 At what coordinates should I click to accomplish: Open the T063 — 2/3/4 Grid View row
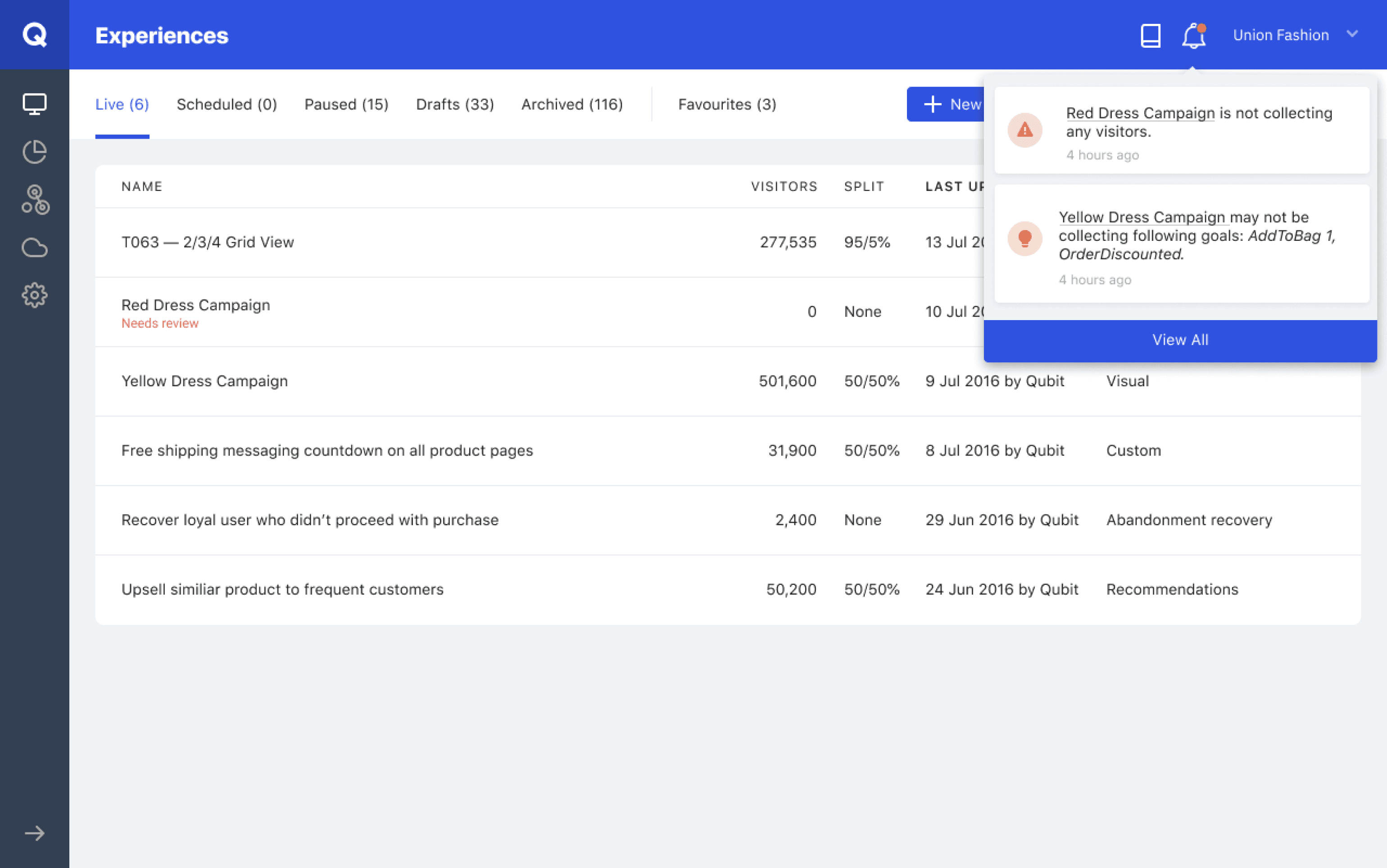[207, 242]
